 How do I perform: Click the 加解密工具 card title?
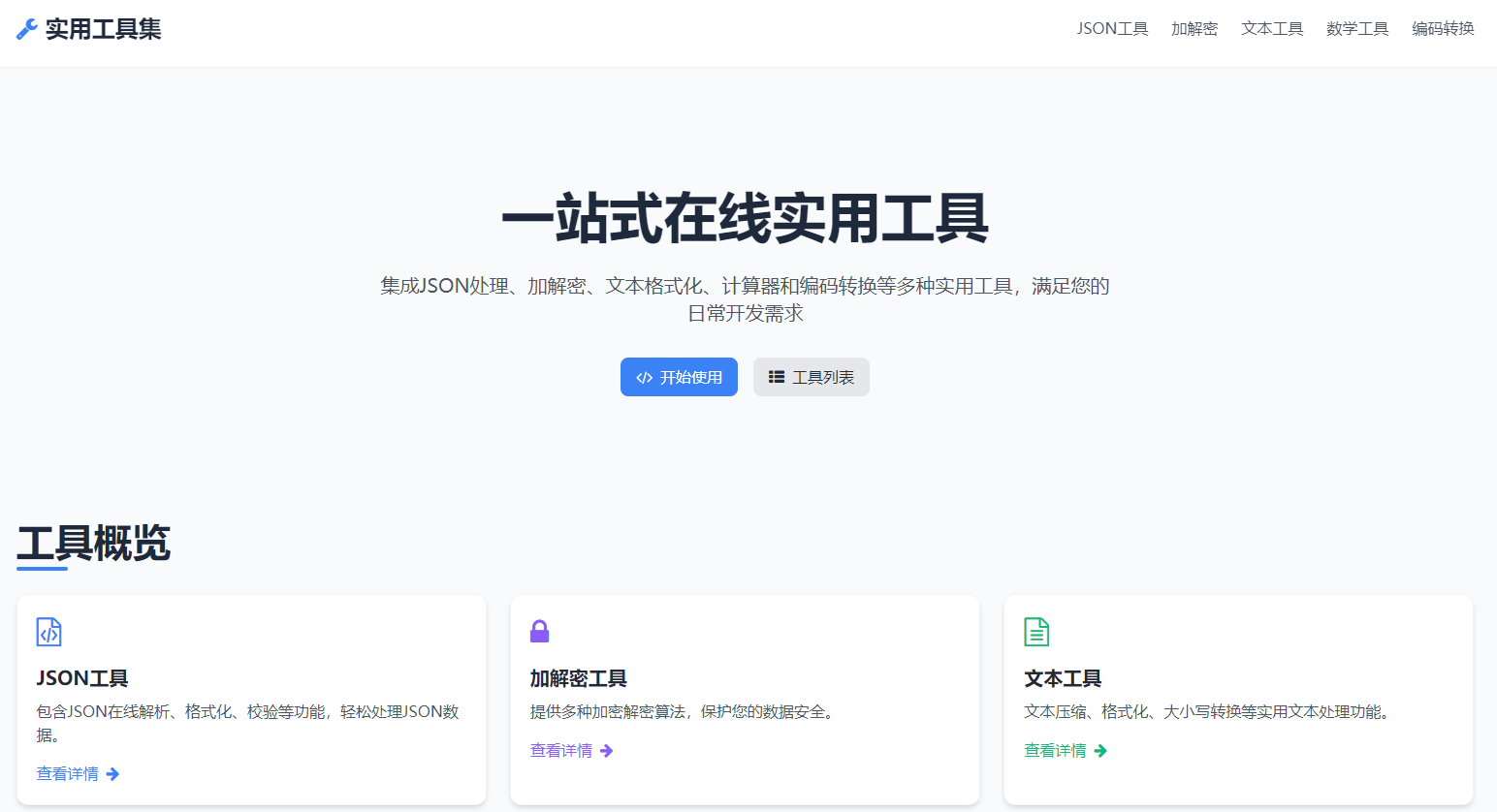pos(579,678)
